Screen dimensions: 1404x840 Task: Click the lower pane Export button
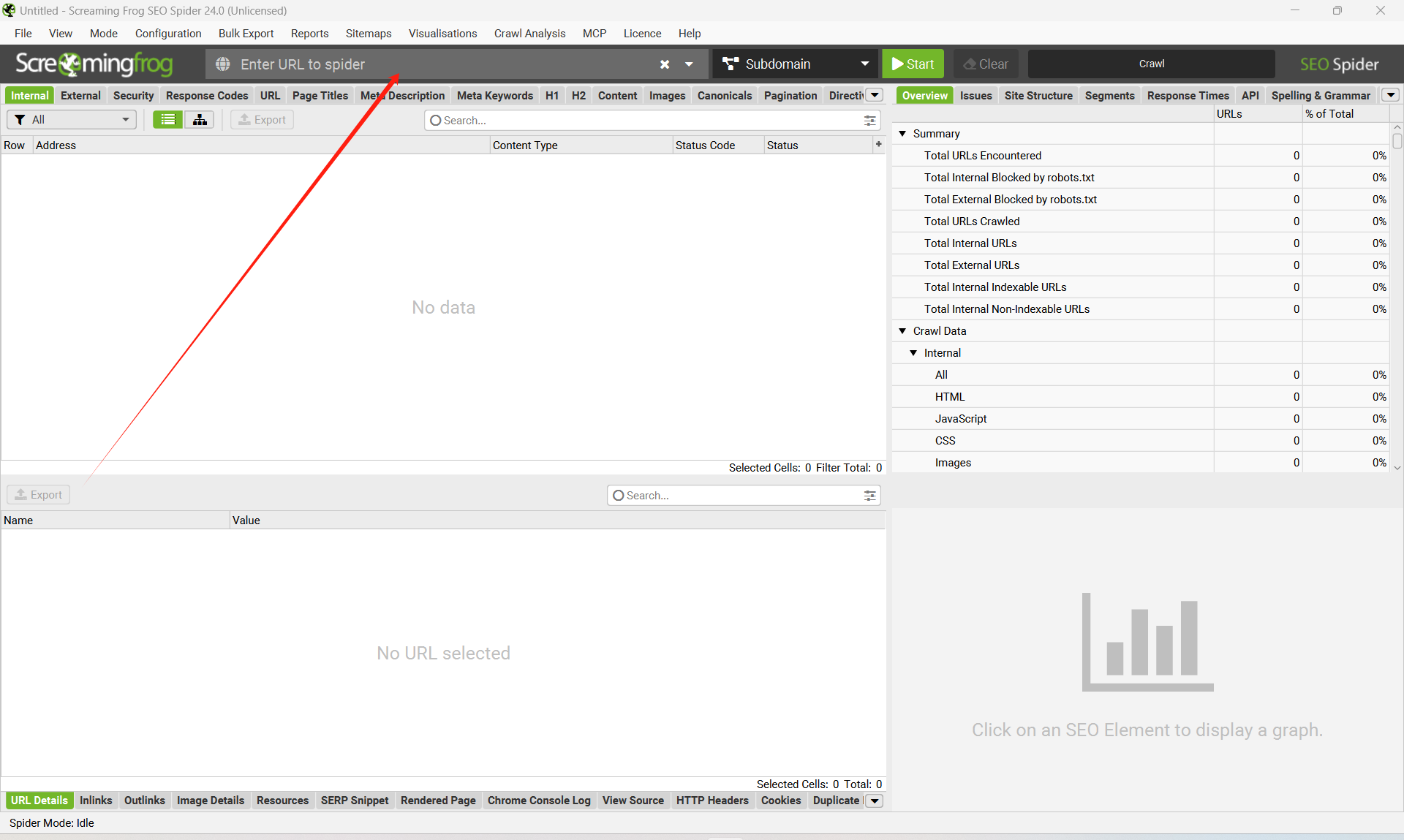point(39,495)
